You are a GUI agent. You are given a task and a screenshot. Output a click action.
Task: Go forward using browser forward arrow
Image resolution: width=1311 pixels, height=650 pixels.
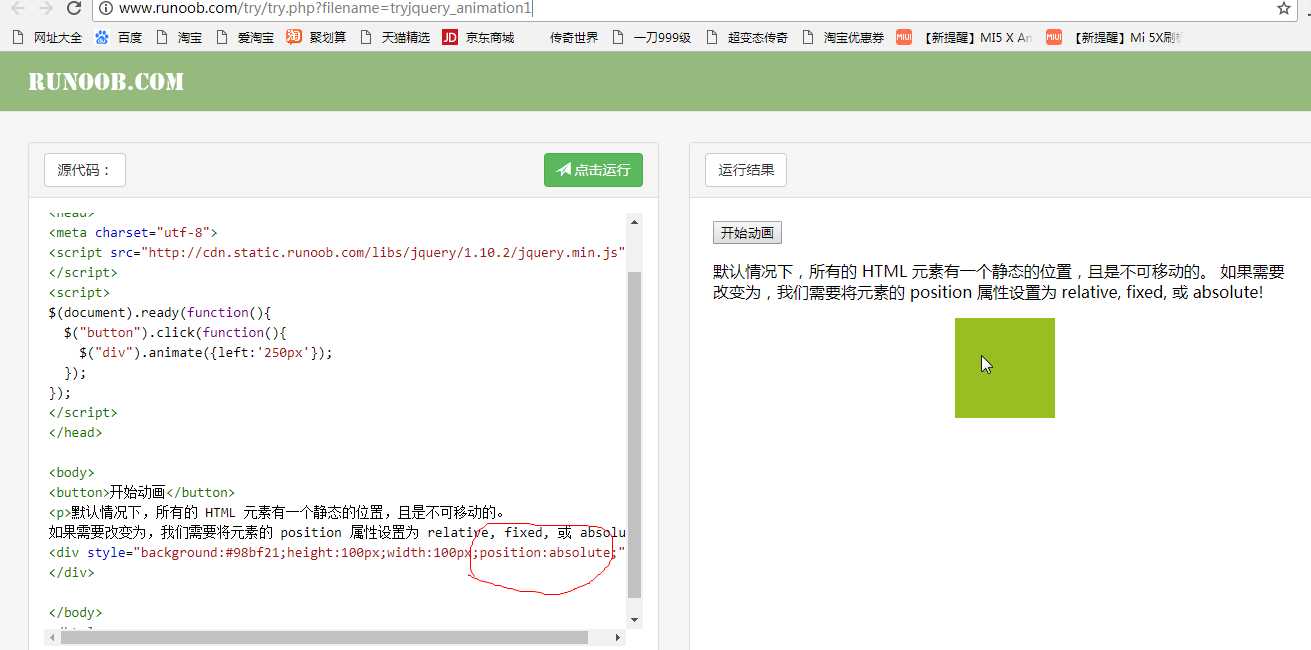point(45,8)
